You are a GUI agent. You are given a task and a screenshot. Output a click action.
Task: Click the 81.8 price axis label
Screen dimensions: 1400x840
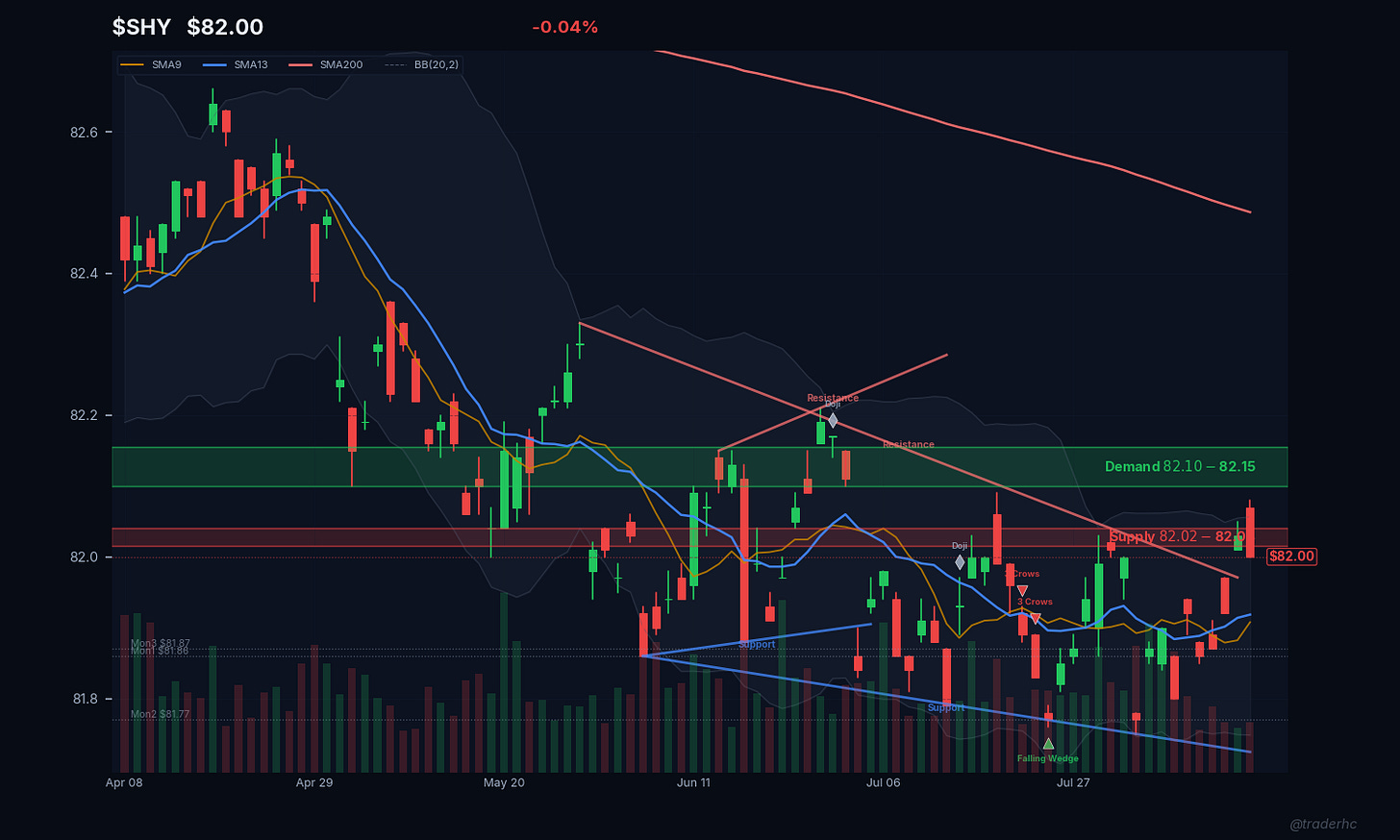pyautogui.click(x=84, y=699)
